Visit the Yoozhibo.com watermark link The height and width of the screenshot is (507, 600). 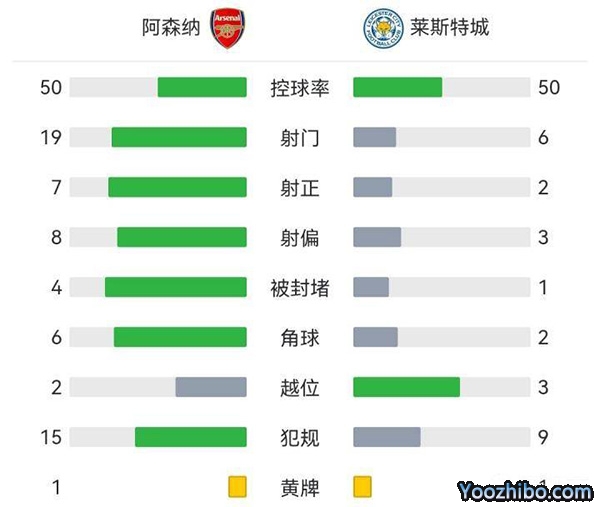[x=525, y=491]
